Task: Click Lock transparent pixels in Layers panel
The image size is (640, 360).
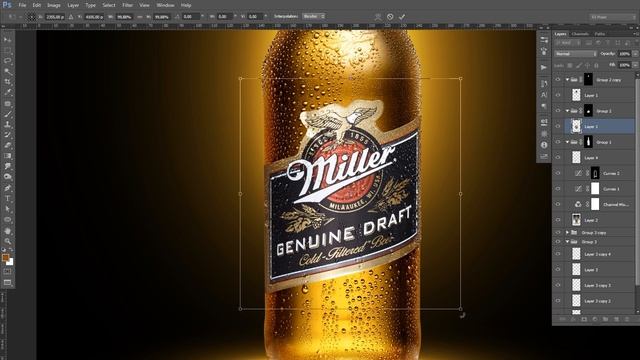Action: 570,65
